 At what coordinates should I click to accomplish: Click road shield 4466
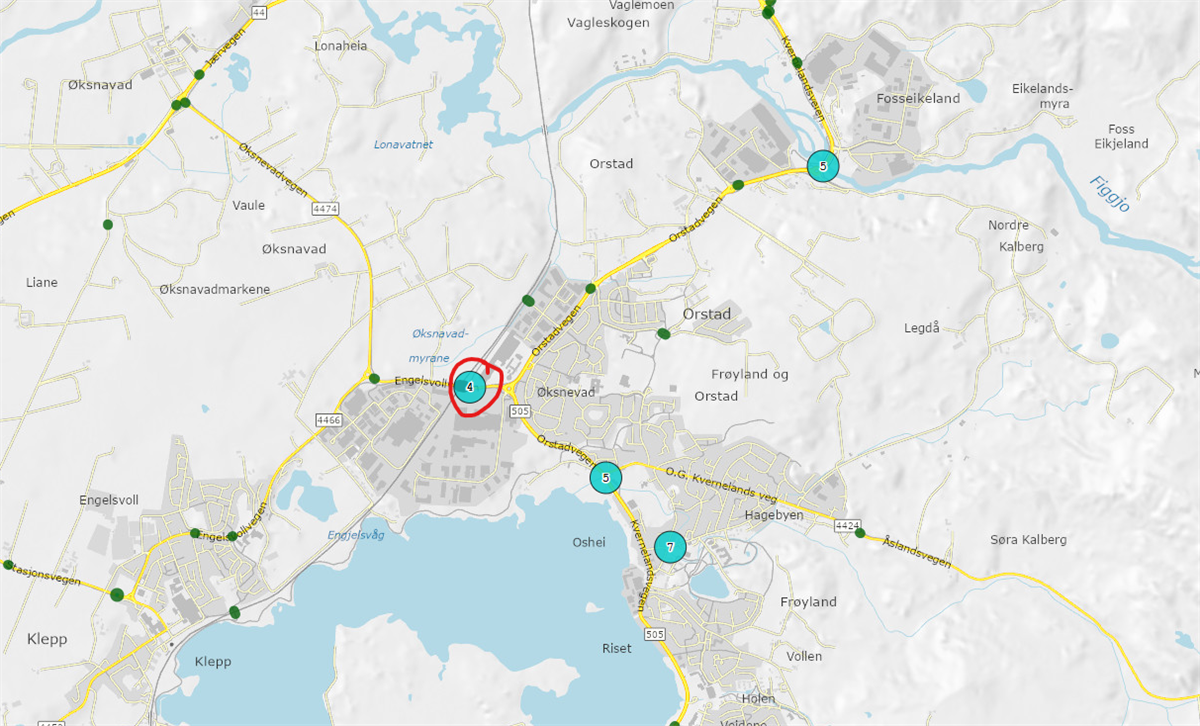coord(328,419)
